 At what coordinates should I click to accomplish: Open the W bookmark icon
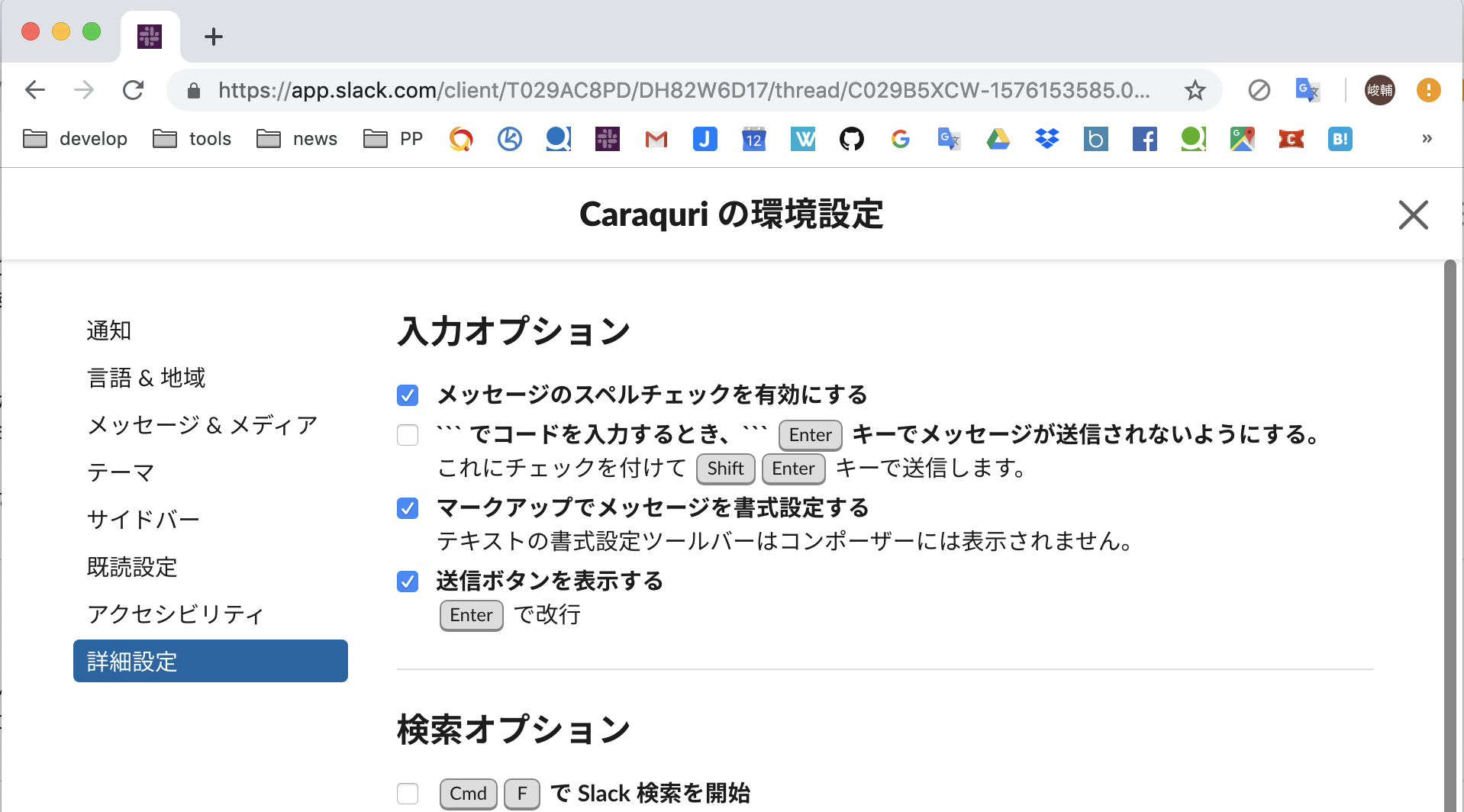click(x=803, y=139)
